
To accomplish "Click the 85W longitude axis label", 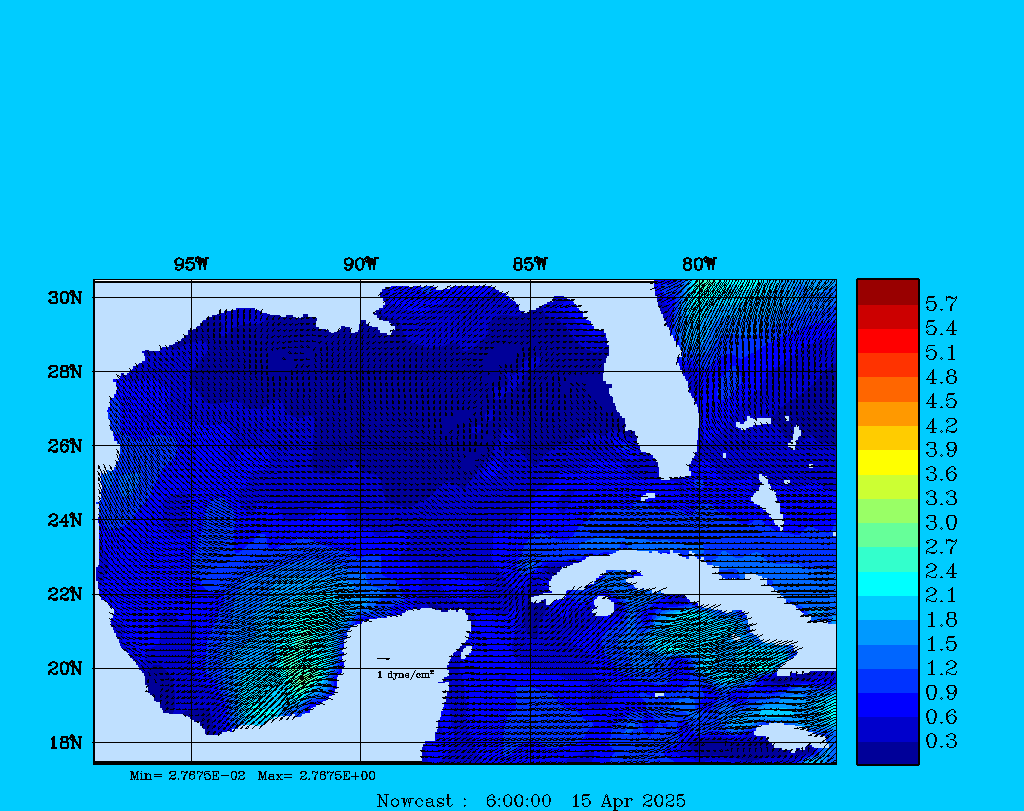I will tap(530, 265).
